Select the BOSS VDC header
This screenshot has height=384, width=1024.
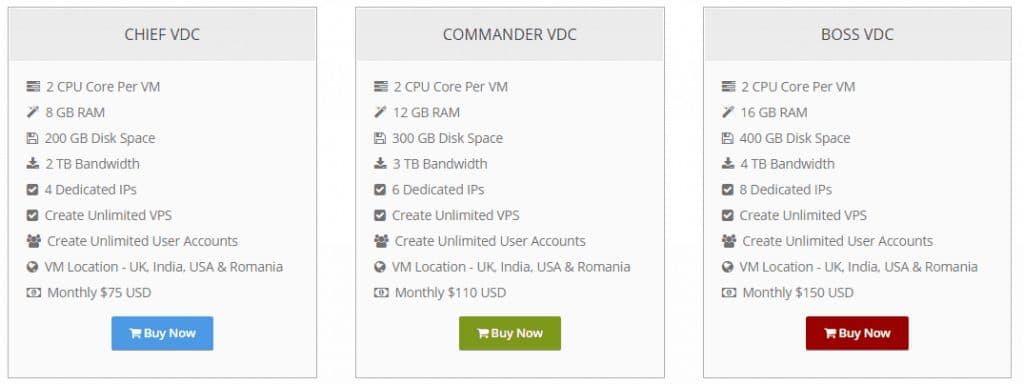[857, 35]
